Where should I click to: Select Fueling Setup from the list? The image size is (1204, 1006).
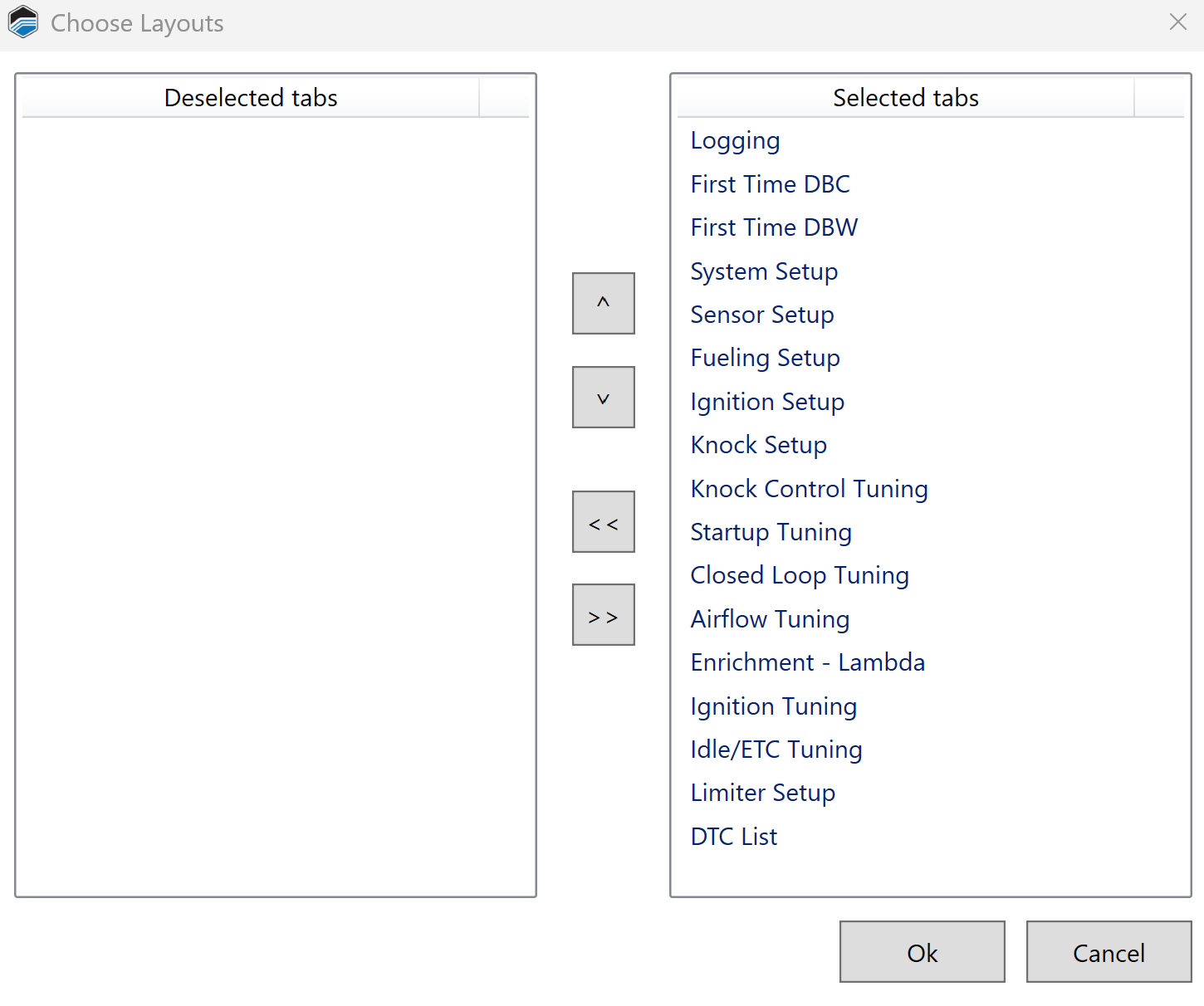tap(765, 358)
